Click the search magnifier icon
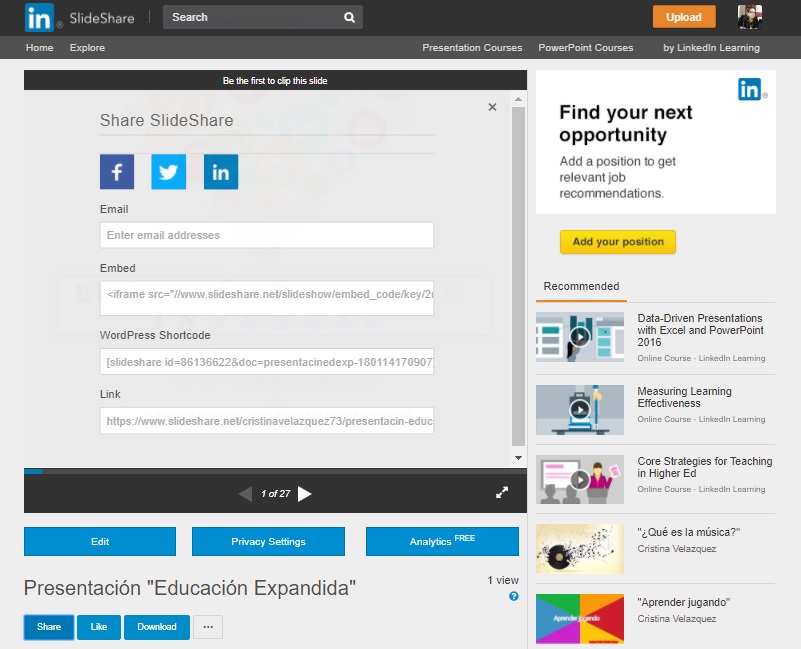 click(x=349, y=17)
